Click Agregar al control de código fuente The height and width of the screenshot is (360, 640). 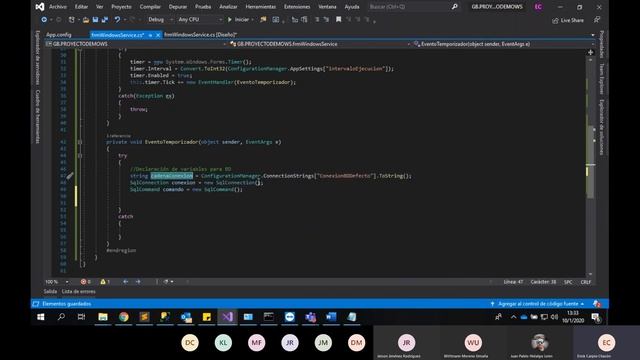[538, 304]
